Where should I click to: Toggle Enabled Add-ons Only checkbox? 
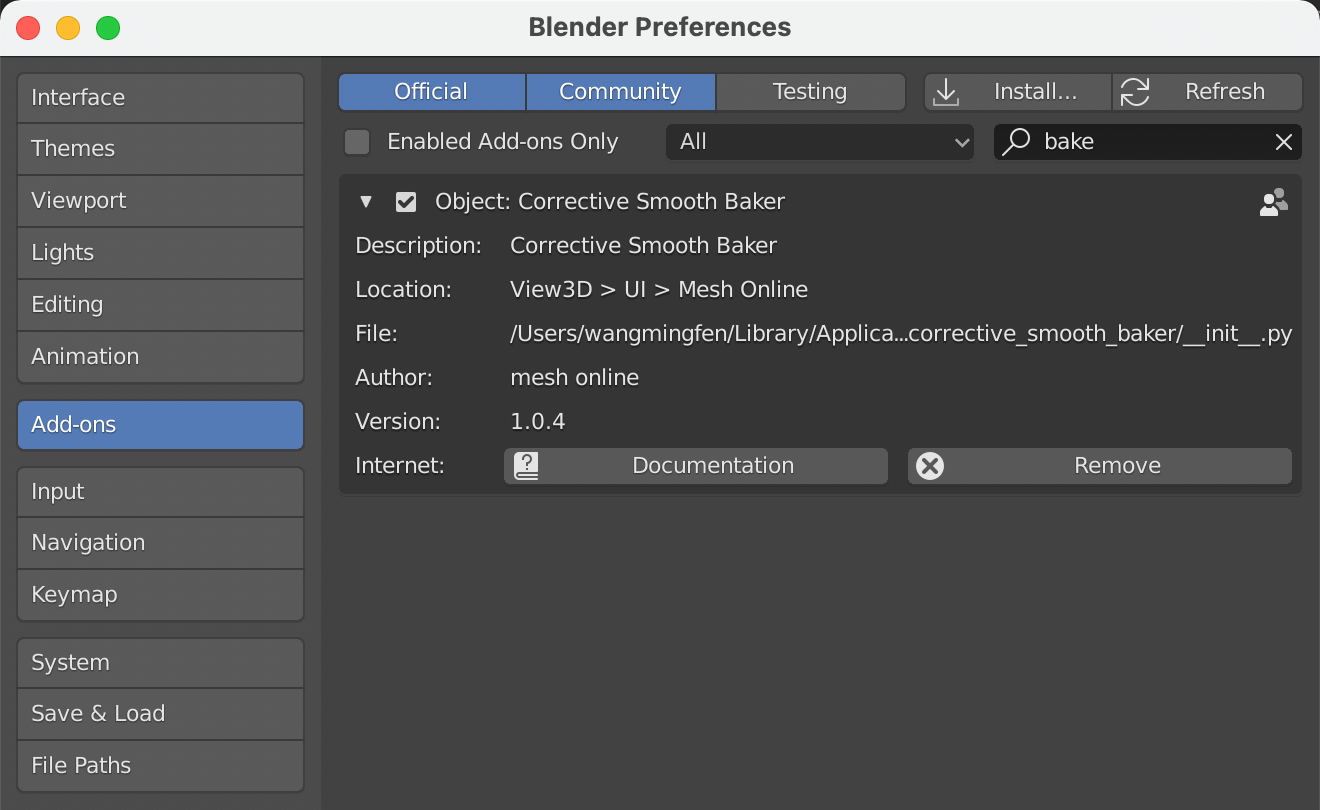(357, 142)
